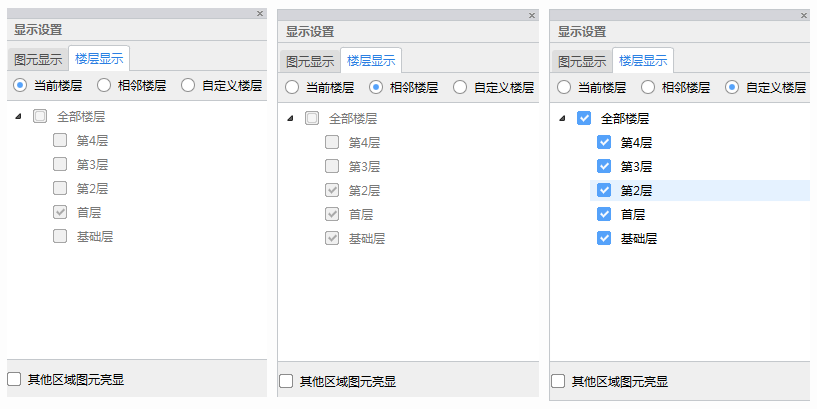This screenshot has width=817, height=409.
Task: Choose 相邻楼层 radio in right panel
Action: [x=648, y=87]
